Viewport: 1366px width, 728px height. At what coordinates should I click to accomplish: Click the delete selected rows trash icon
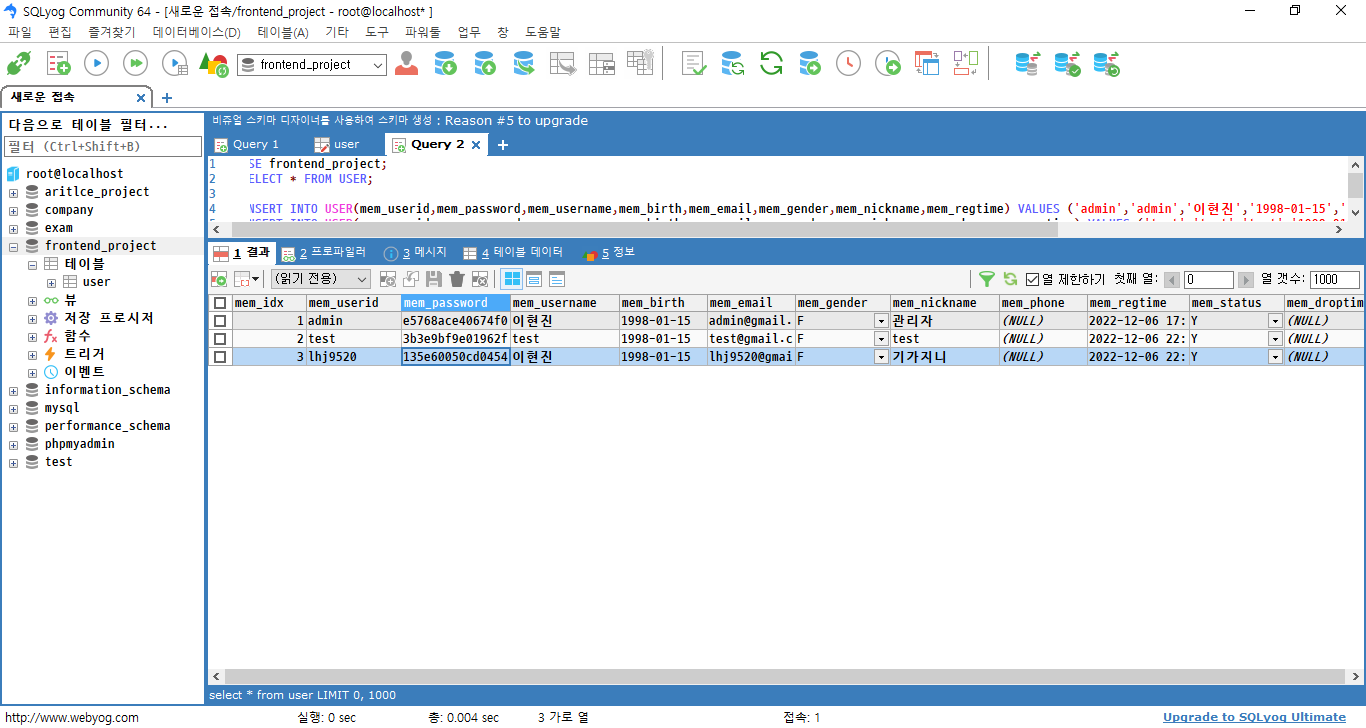pos(457,279)
